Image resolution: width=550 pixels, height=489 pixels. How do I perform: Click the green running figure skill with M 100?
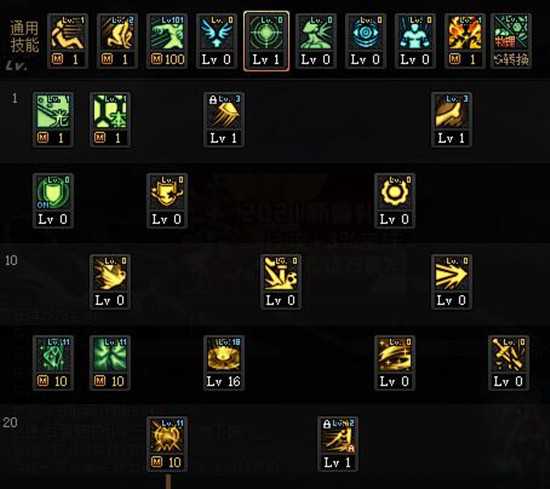(167, 41)
